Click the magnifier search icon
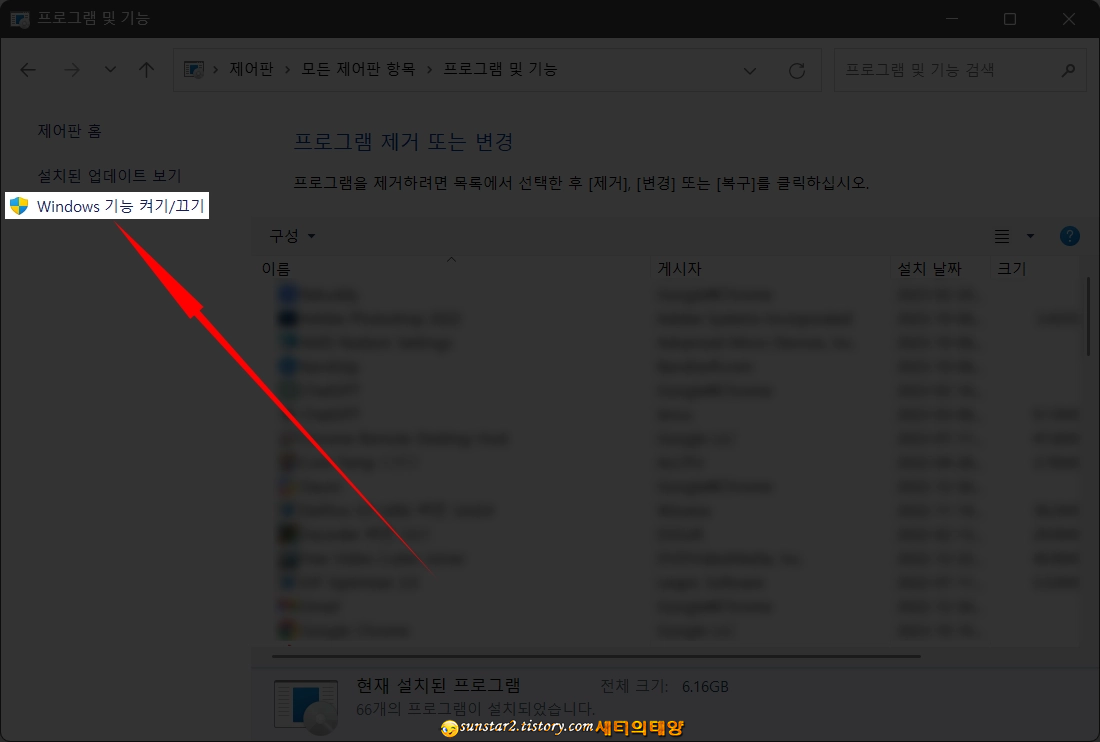 tap(1068, 69)
